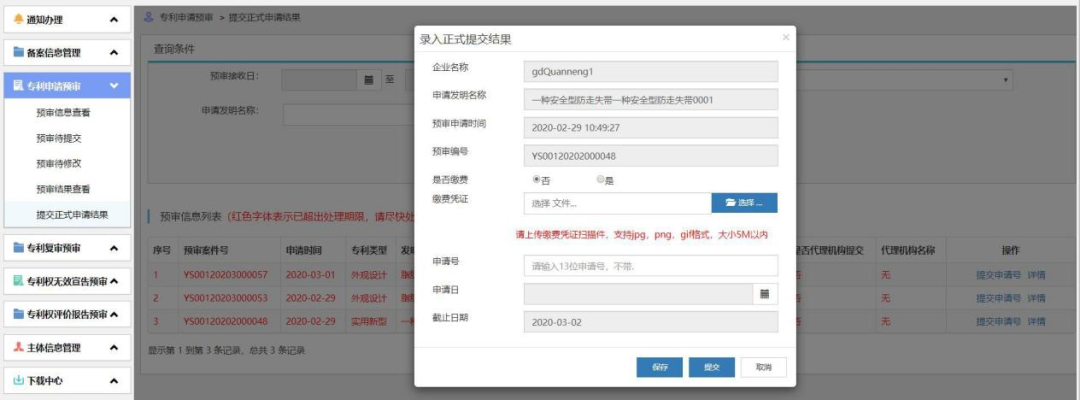Click the download icon beside 下载中心
The height and width of the screenshot is (400, 1080).
point(18,381)
